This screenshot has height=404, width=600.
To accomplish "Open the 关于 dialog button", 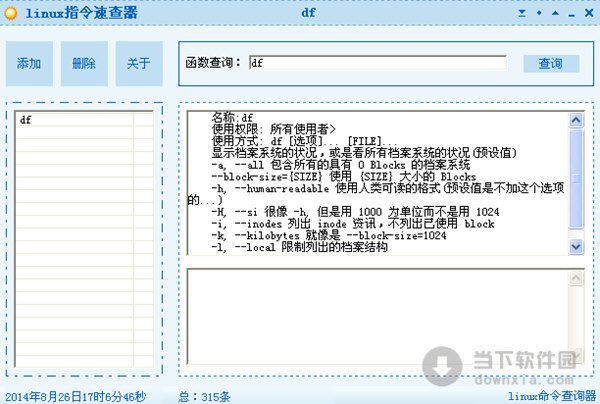I will (139, 64).
